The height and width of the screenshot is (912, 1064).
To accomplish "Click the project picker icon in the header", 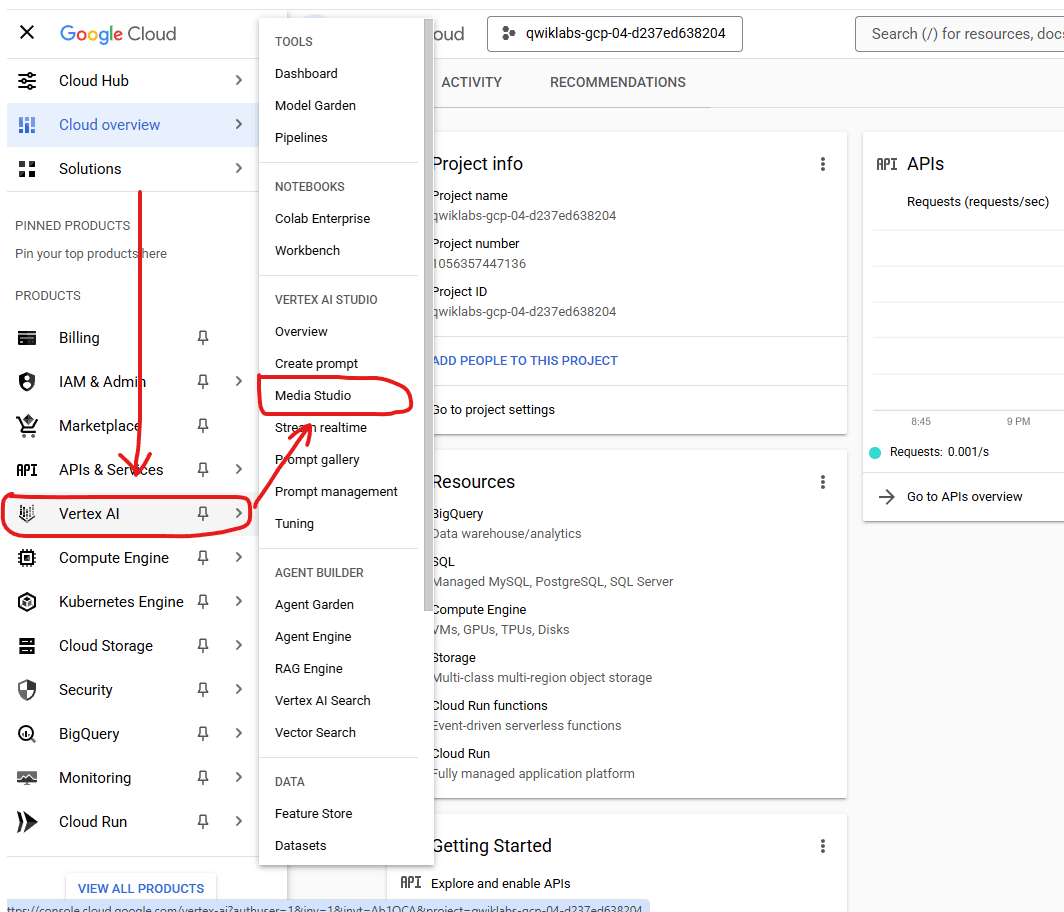I will 508,33.
